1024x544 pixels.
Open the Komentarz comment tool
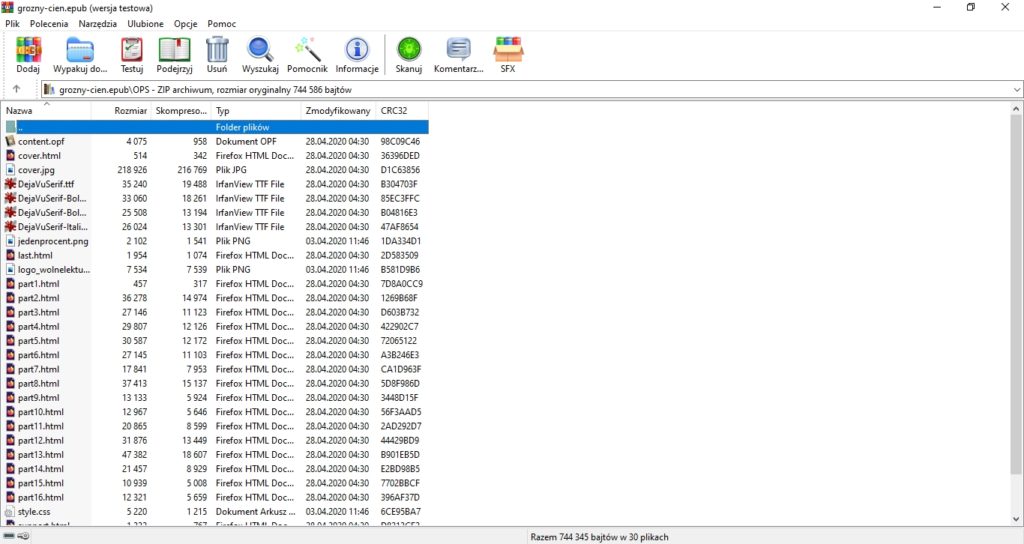[x=458, y=55]
